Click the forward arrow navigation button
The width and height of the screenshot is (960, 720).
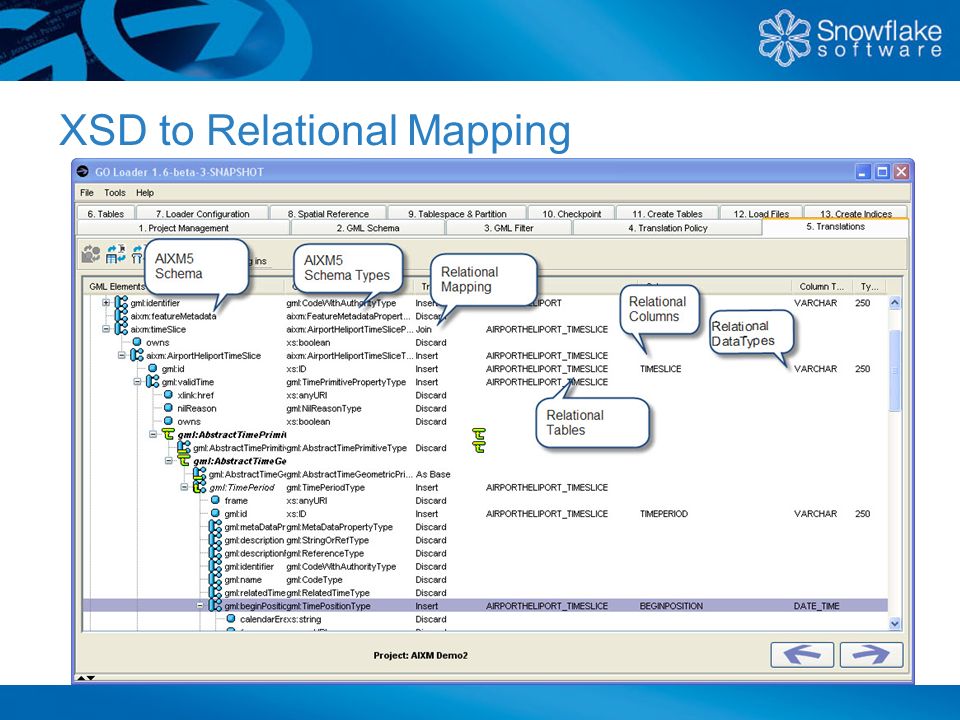[871, 654]
